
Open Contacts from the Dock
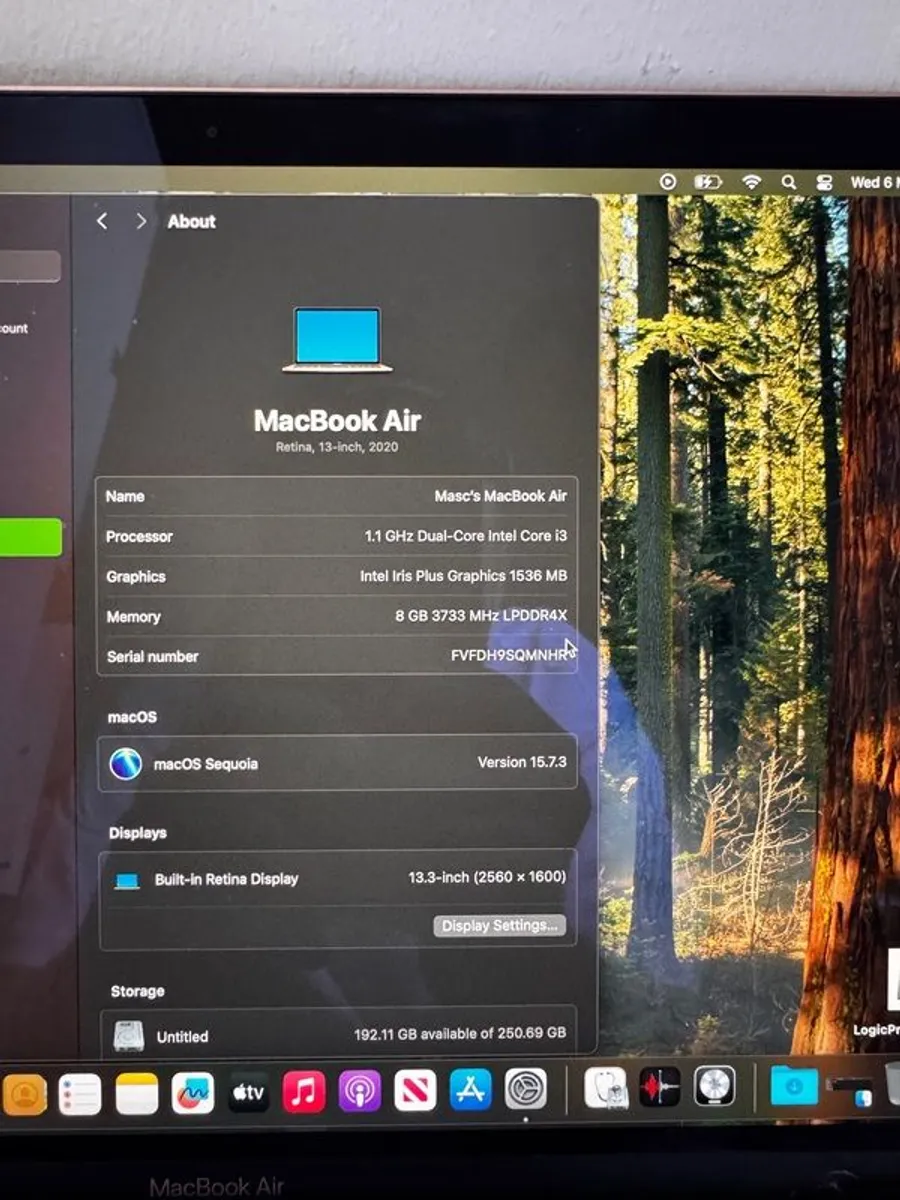point(25,1093)
